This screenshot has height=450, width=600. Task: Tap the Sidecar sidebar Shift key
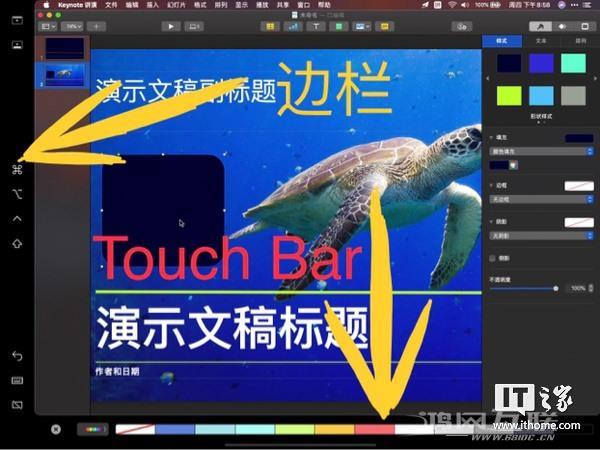click(x=17, y=243)
